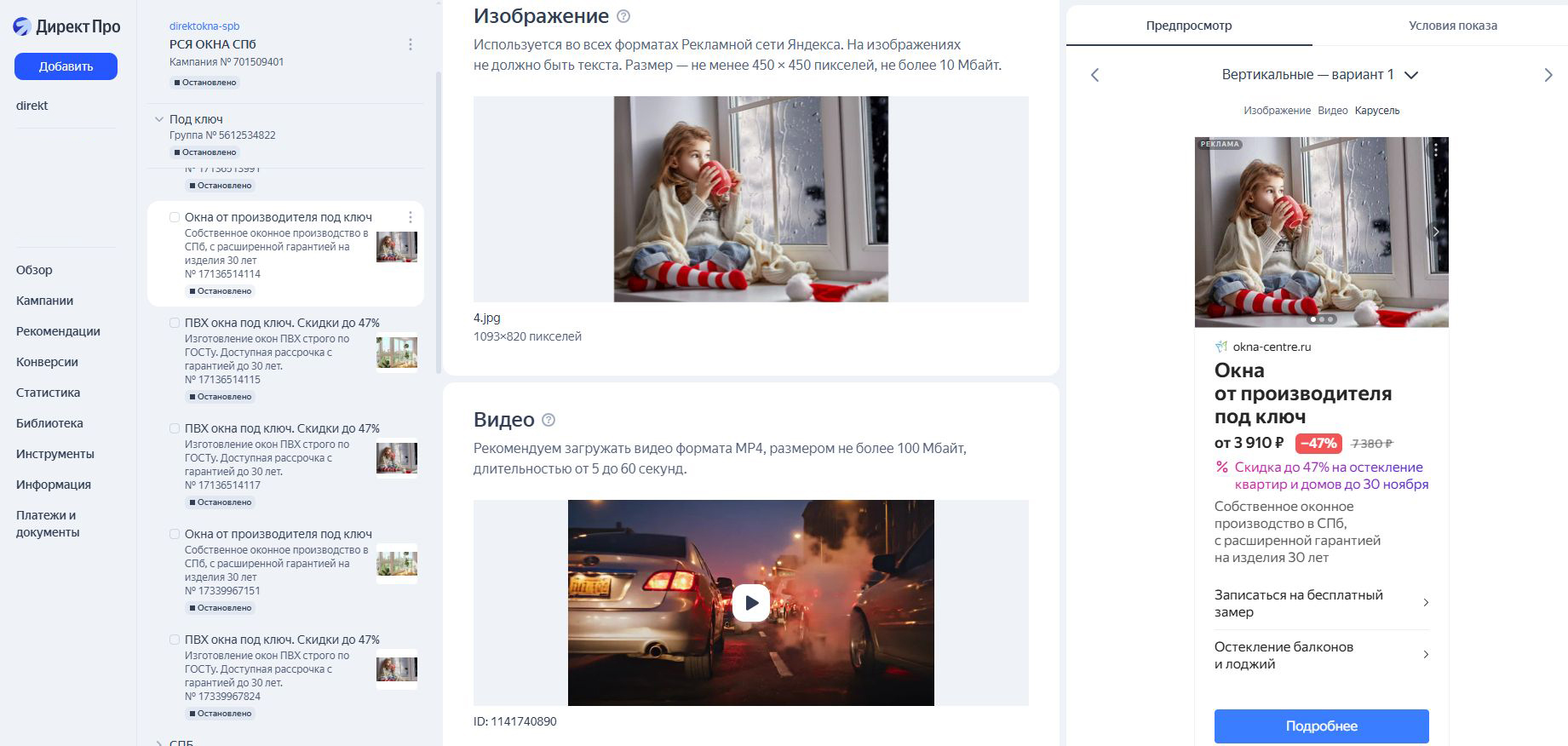
Task: Click the help icon next to Видео
Action: (549, 420)
